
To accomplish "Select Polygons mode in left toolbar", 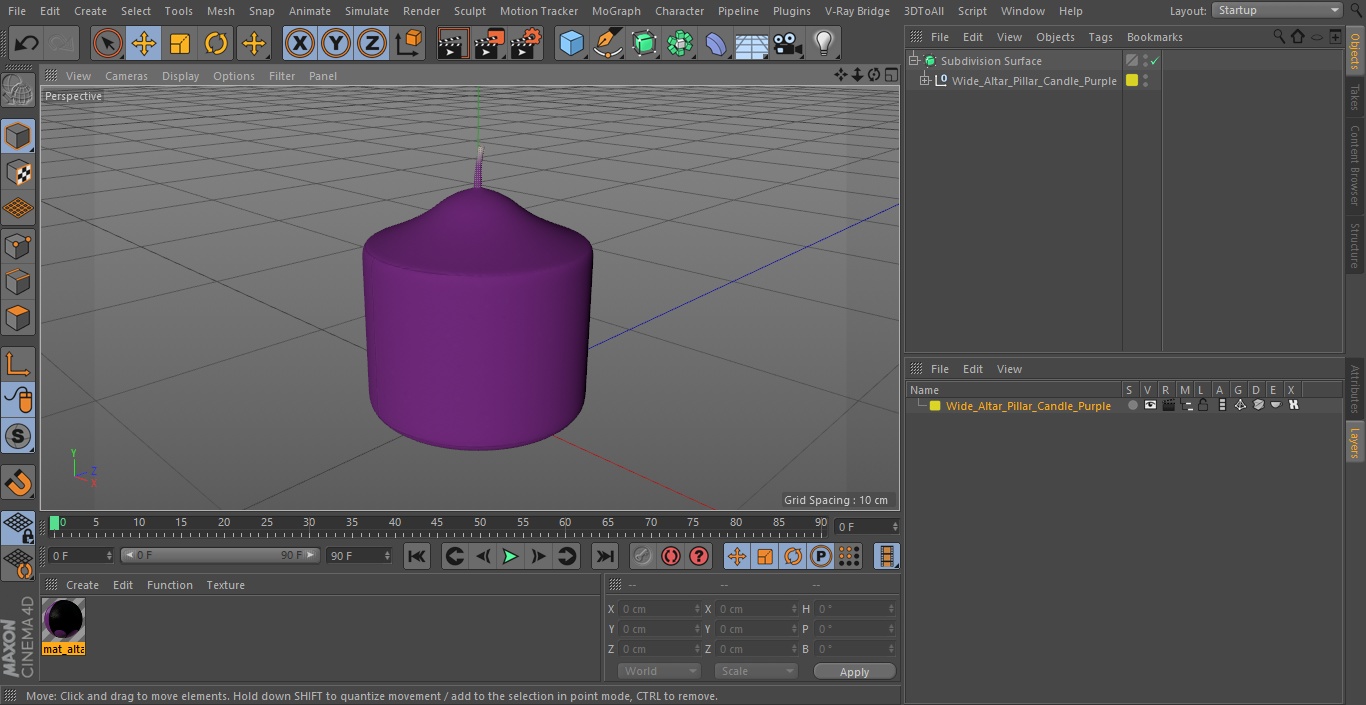I will 18,318.
